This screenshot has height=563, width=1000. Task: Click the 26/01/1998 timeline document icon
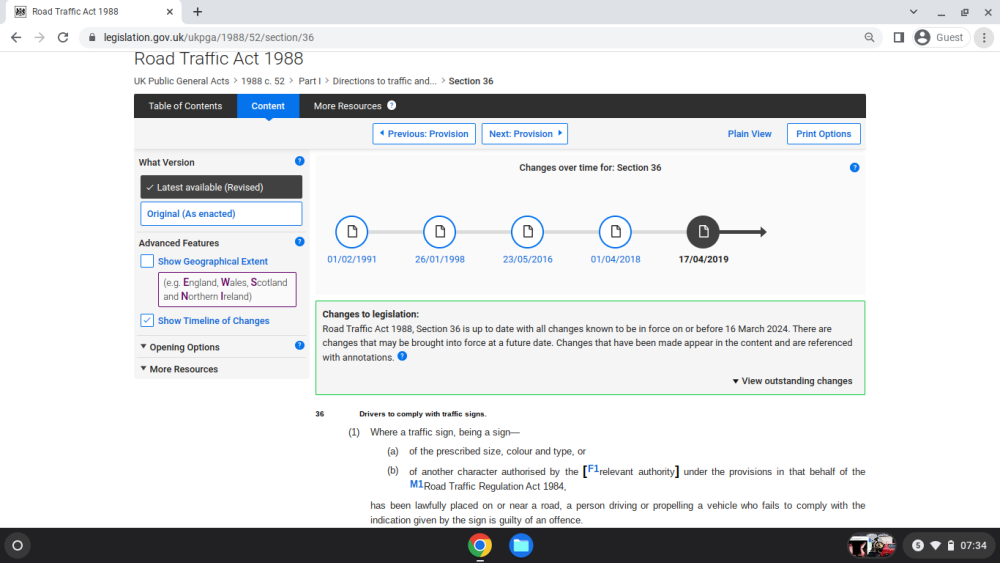point(439,231)
